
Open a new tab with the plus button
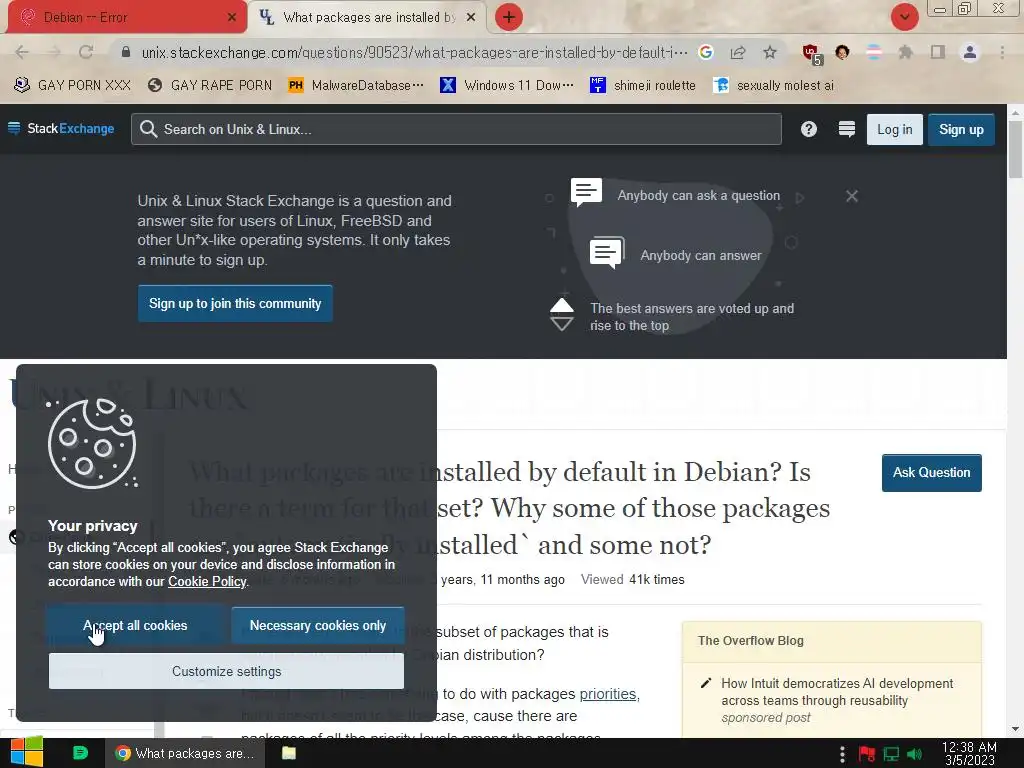point(509,17)
